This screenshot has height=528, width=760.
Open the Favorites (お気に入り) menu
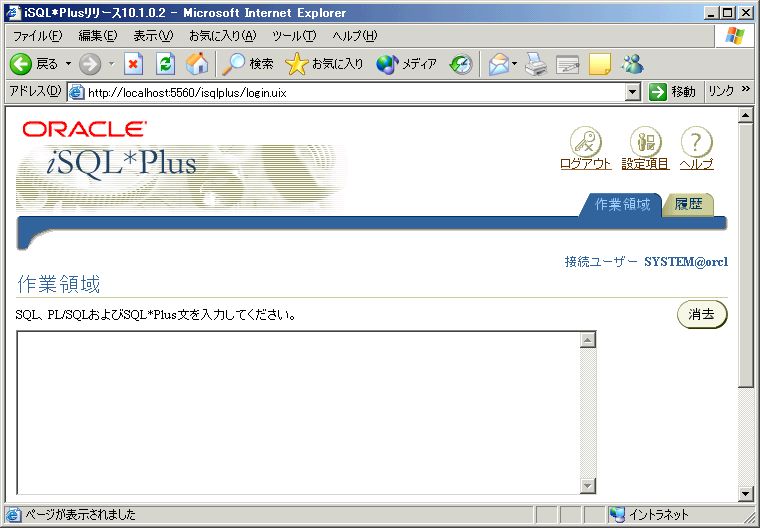pos(222,36)
